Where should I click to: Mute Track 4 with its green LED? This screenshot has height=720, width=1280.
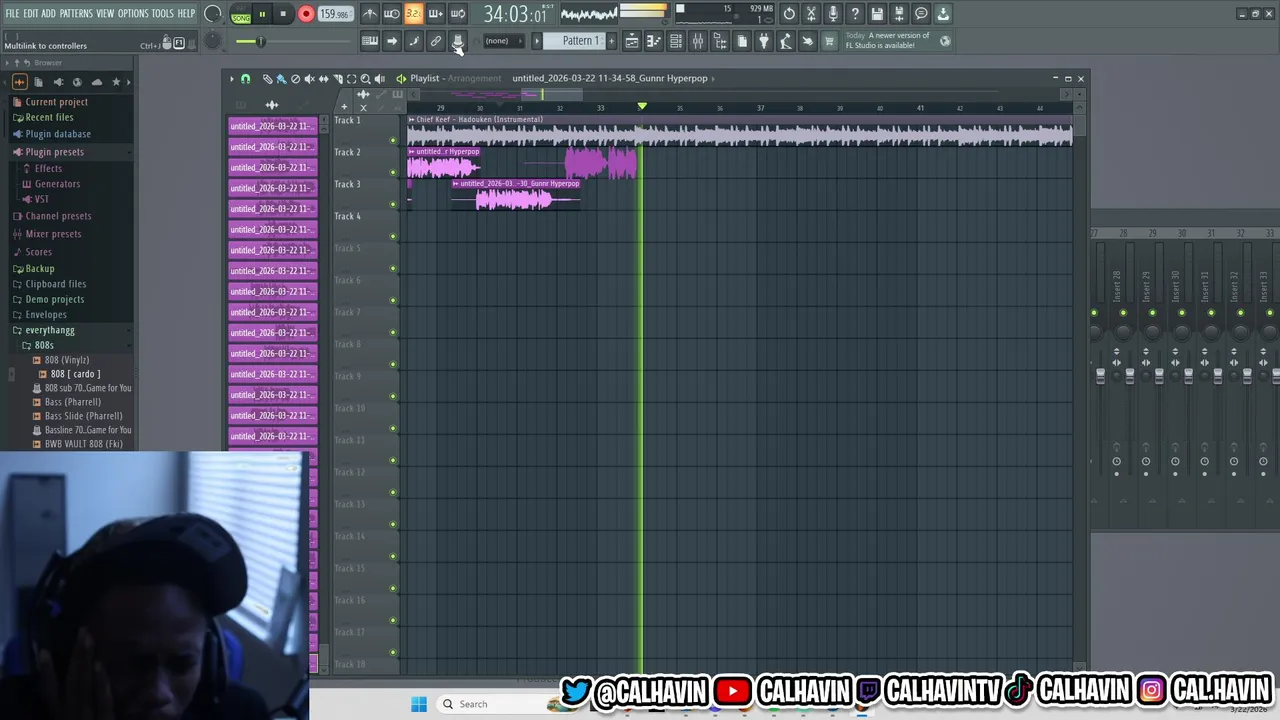[x=393, y=236]
